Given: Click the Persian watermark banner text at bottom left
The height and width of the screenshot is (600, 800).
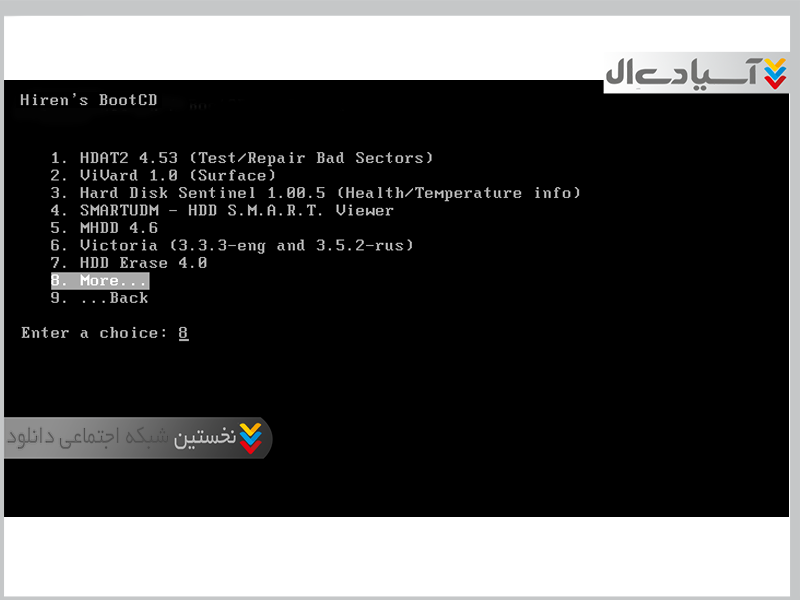Looking at the screenshot, I should pyautogui.click(x=121, y=438).
